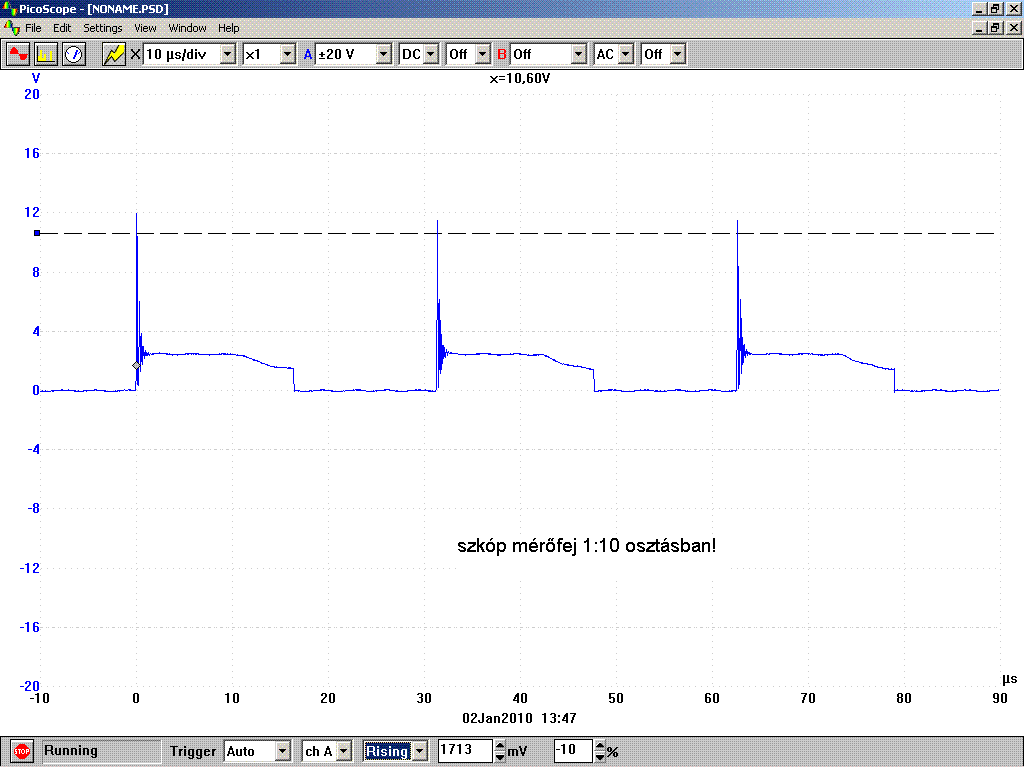Click the note 'szkóp mérőfej 1:10 osztásban!'
Viewport: 1024px width, 768px height.
pos(586,545)
